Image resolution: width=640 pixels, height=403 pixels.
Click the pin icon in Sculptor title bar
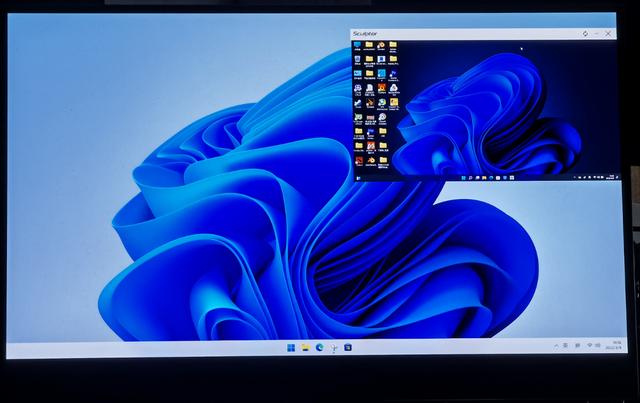(x=585, y=34)
